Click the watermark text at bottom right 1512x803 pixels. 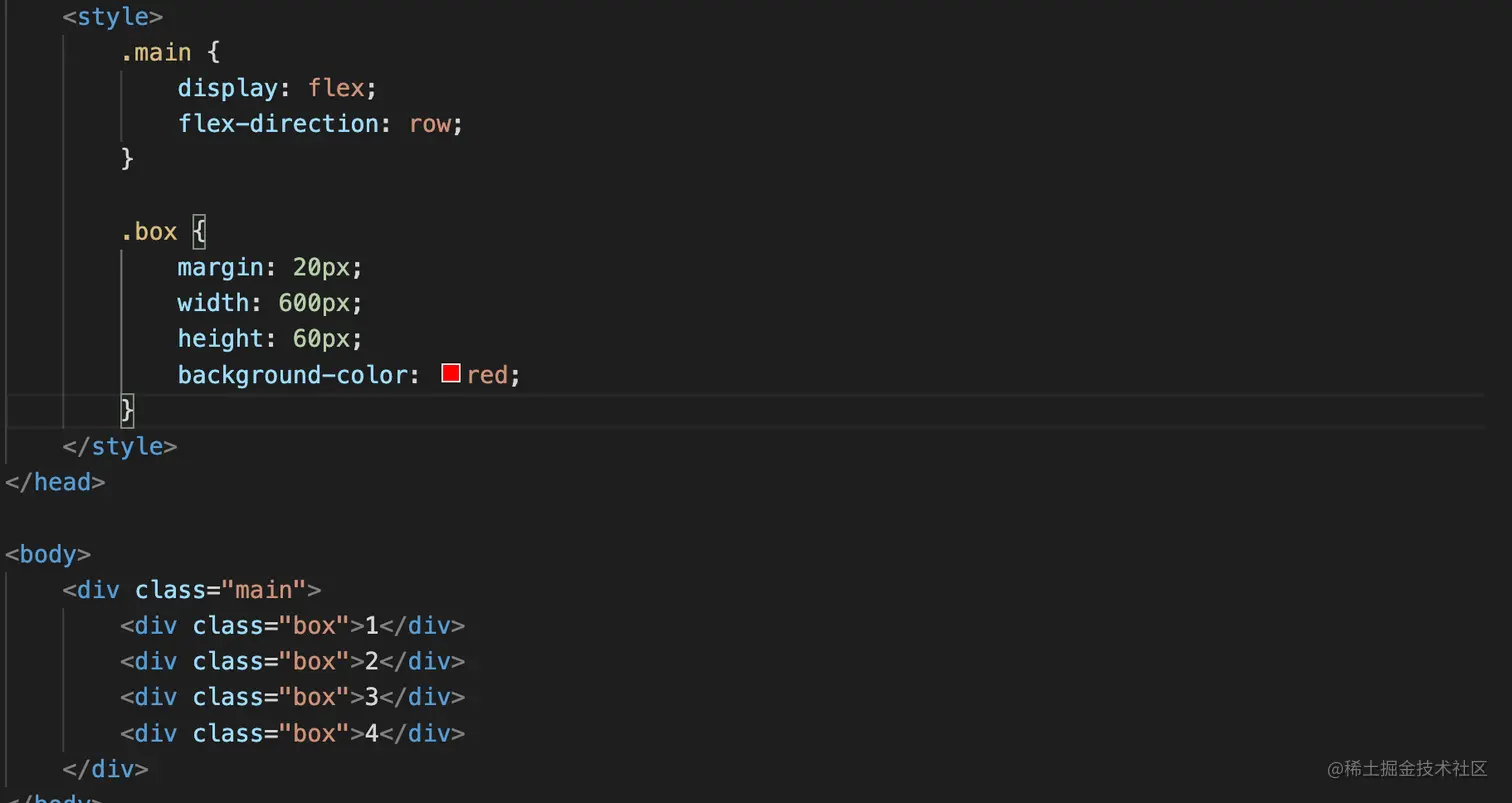pos(1407,768)
